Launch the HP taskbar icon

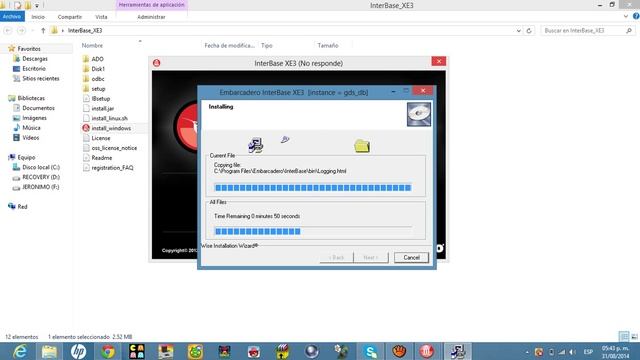pos(78,351)
